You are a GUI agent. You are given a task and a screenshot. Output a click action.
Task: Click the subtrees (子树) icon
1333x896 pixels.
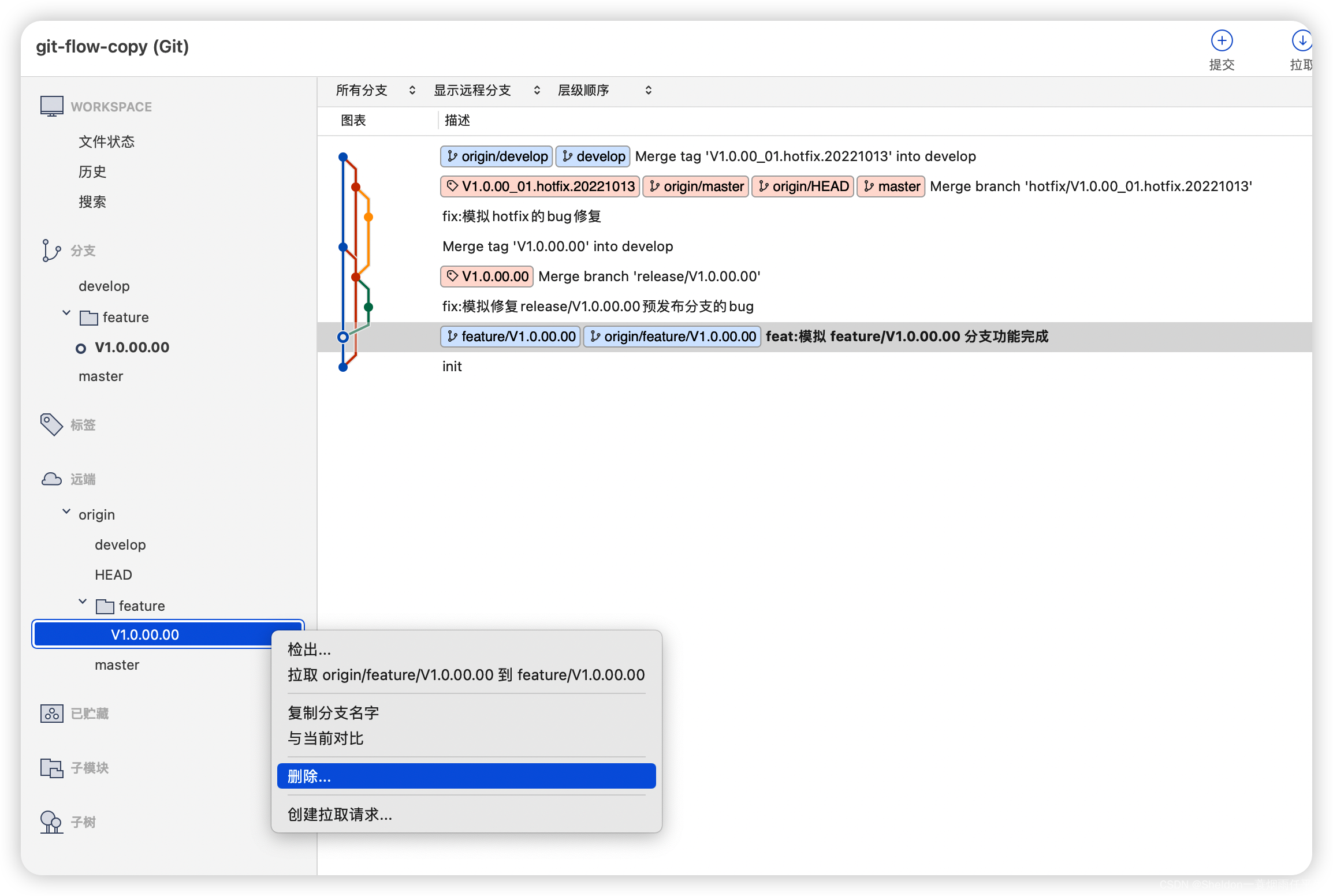(51, 822)
